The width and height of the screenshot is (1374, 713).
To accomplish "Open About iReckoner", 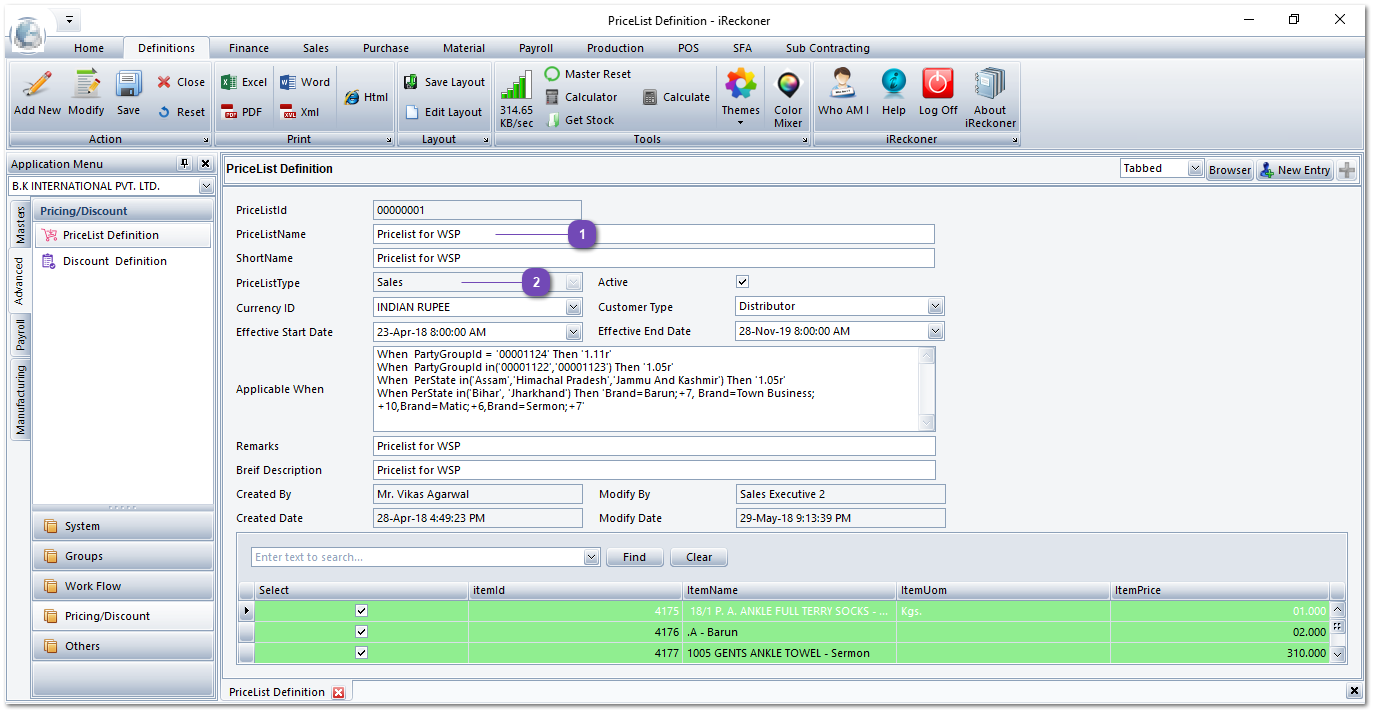I will (x=990, y=97).
